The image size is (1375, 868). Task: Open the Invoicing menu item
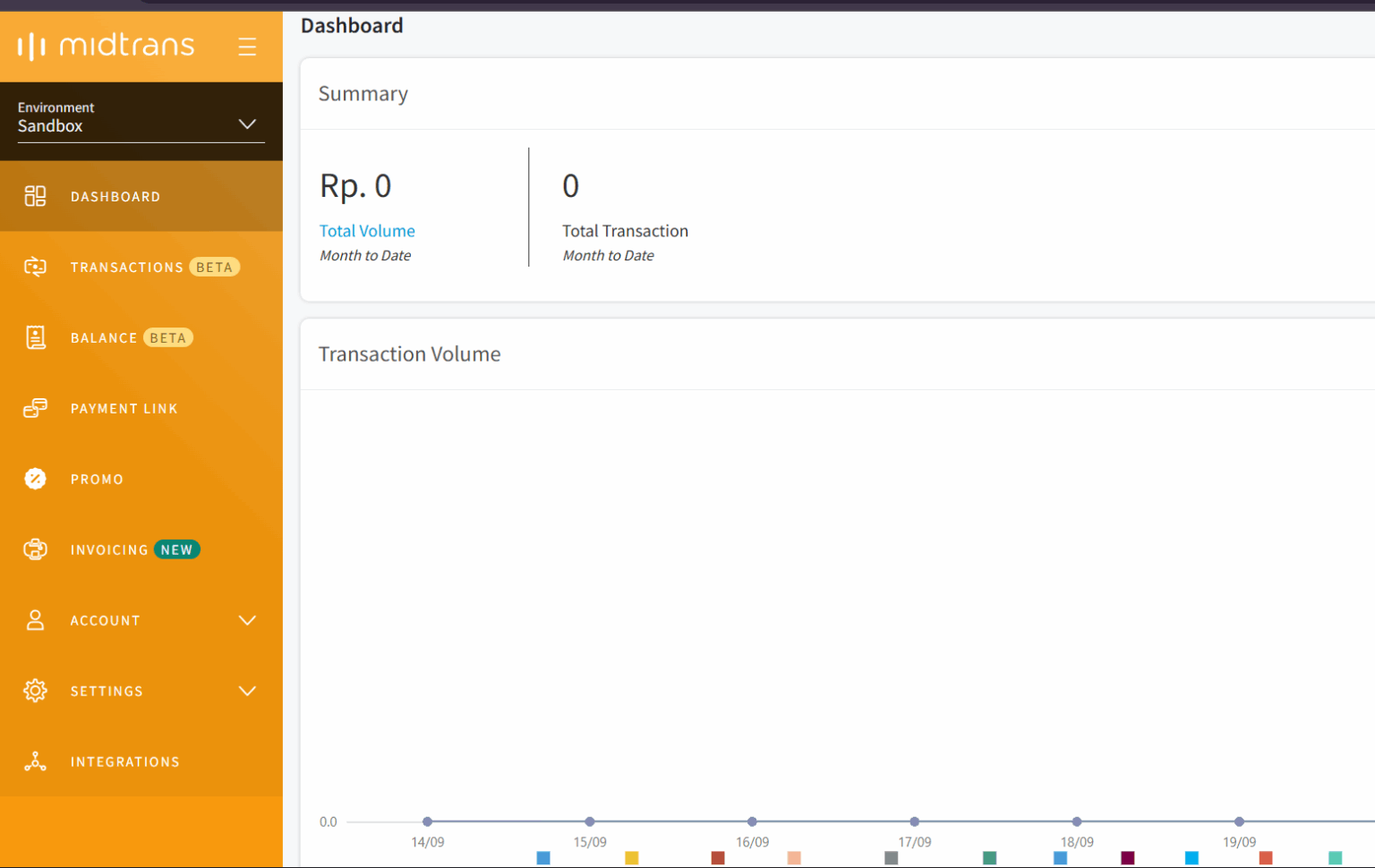[x=109, y=549]
